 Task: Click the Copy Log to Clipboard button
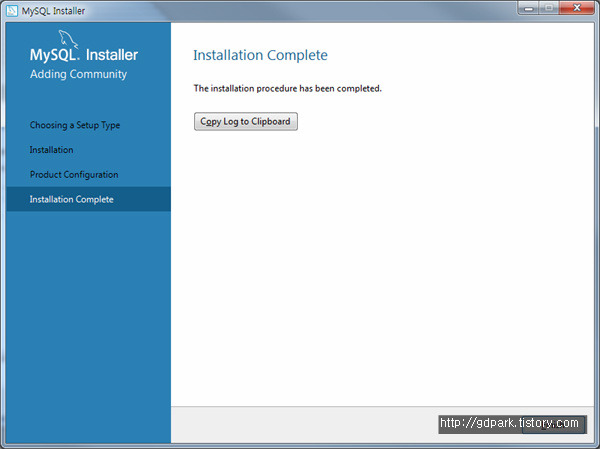click(x=246, y=121)
